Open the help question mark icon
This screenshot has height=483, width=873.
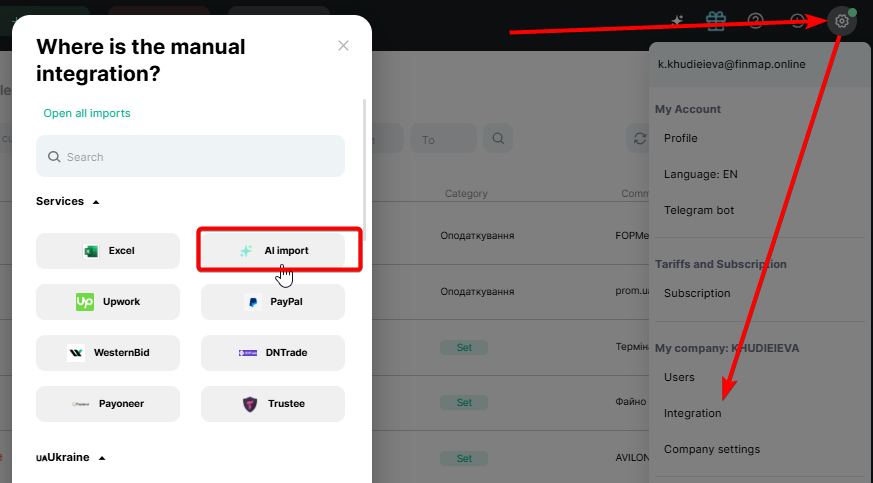click(x=756, y=21)
